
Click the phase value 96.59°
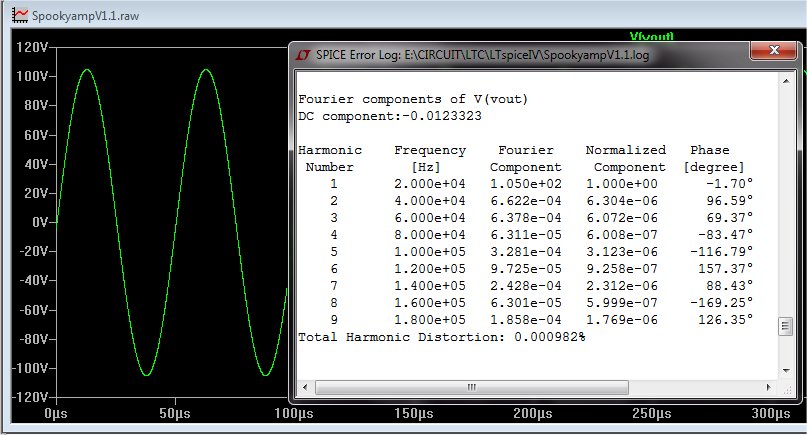[729, 201]
